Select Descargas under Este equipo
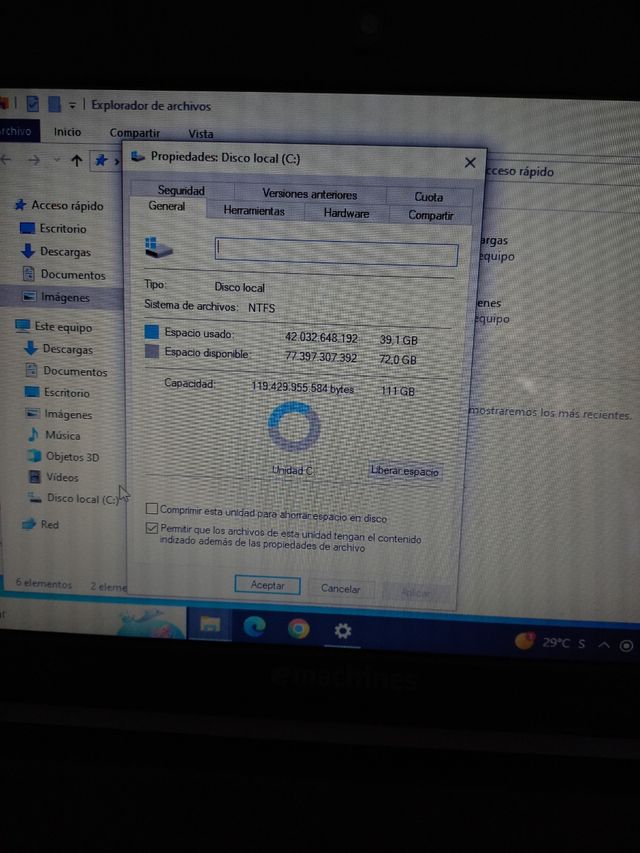This screenshot has width=640, height=853. click(x=59, y=349)
